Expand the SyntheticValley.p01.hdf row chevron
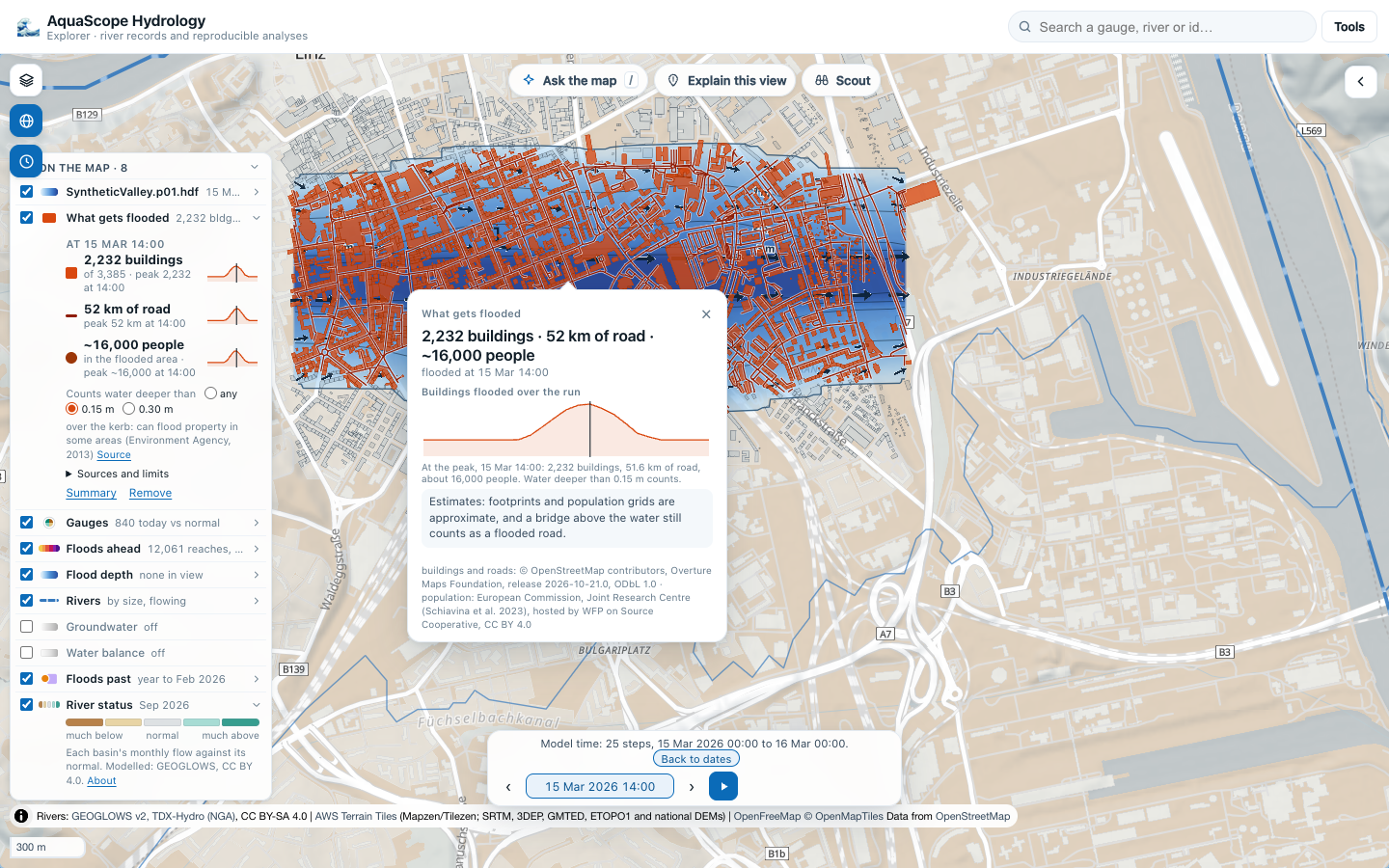This screenshot has height=868, width=1389. [257, 192]
